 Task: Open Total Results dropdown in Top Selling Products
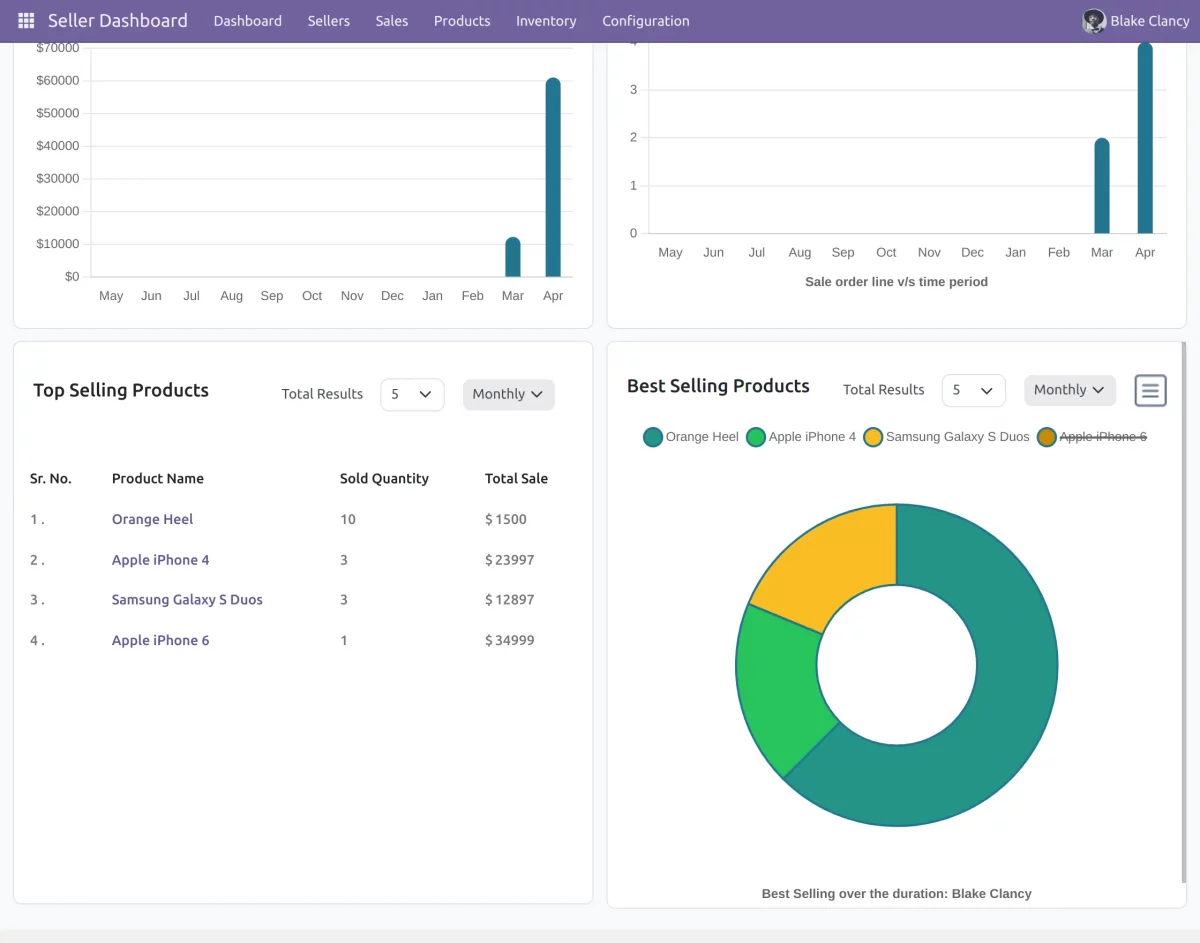[x=411, y=394]
